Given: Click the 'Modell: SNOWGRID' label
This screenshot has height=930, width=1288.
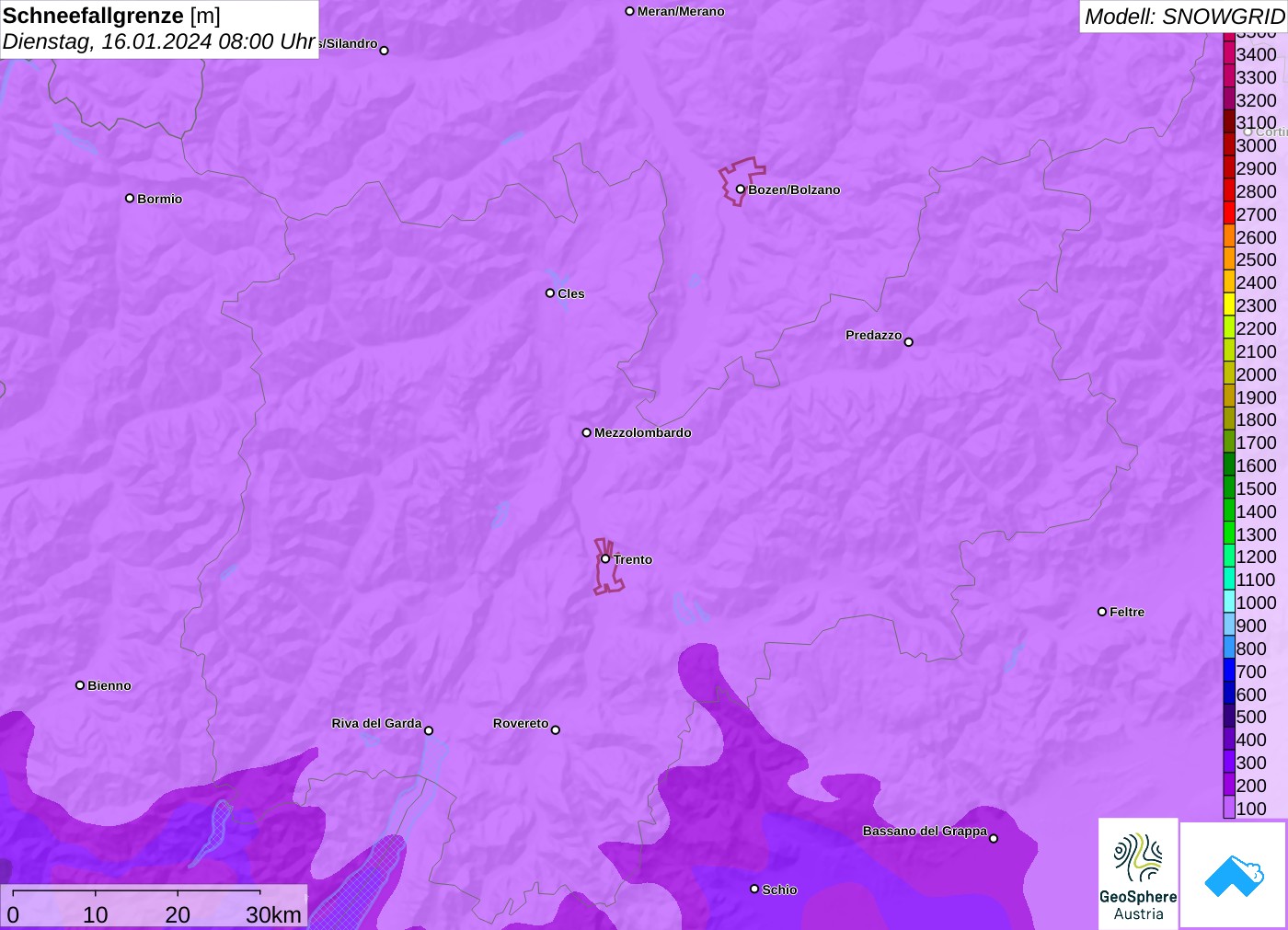Looking at the screenshot, I should (x=1184, y=17).
